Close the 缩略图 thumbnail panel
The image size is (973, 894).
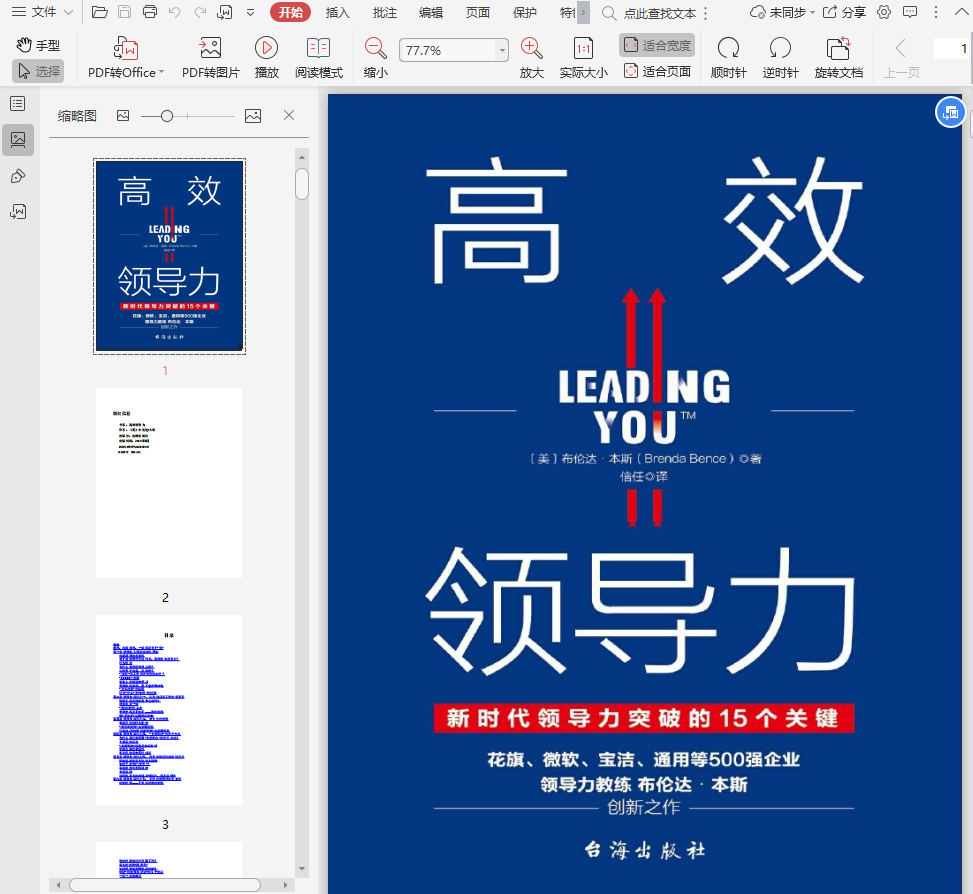click(x=289, y=115)
